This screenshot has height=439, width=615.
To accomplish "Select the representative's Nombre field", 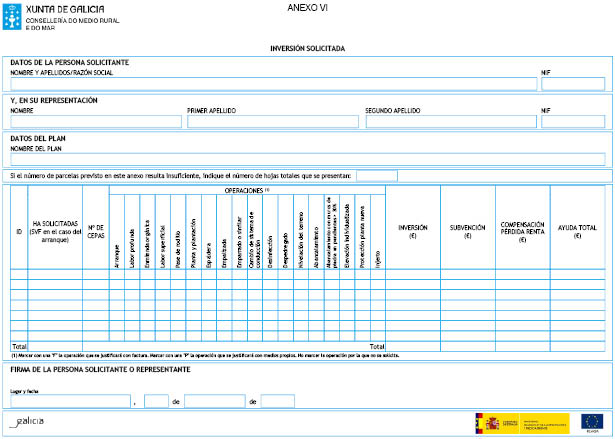I will (x=96, y=122).
